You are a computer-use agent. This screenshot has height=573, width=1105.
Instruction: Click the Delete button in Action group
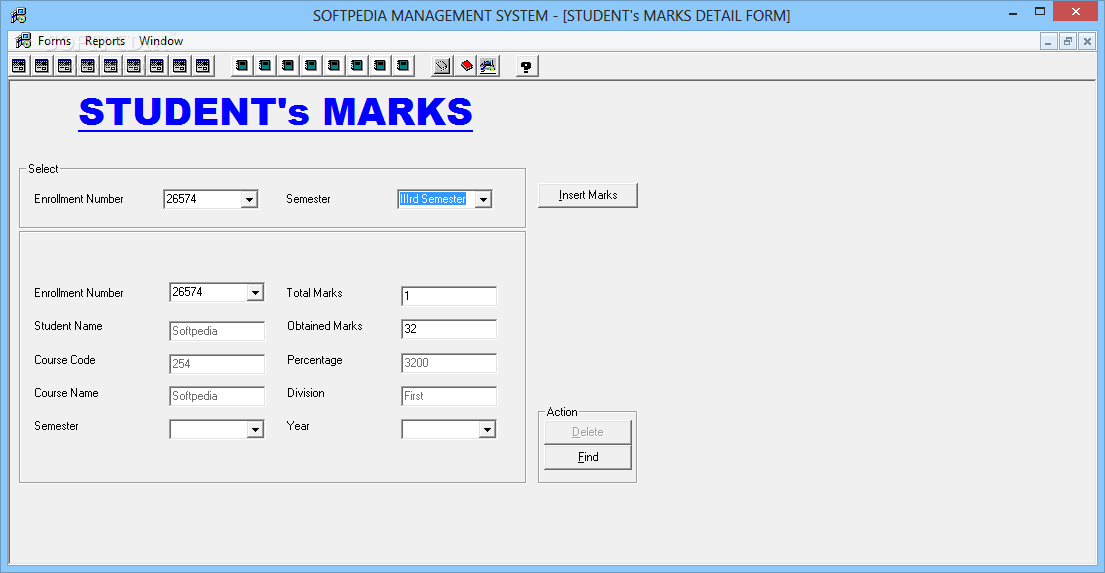tap(588, 432)
